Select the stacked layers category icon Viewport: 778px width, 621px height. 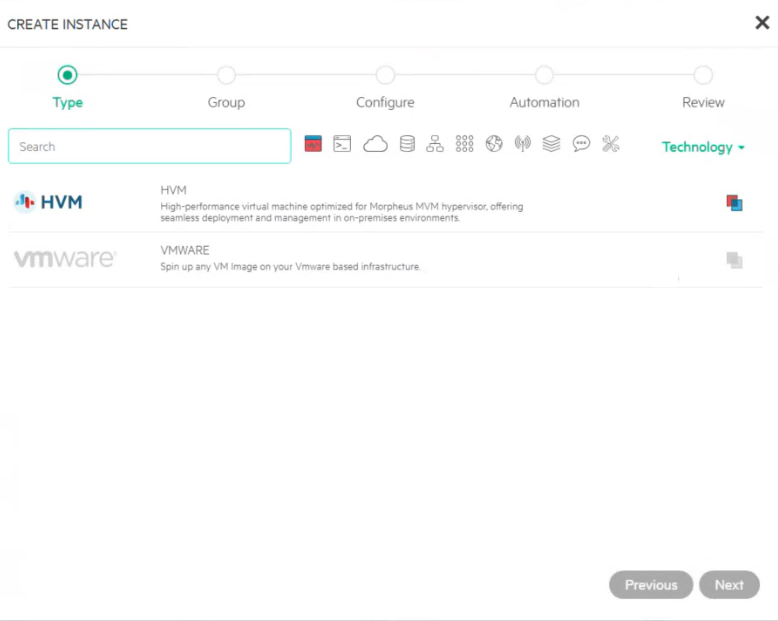(551, 144)
